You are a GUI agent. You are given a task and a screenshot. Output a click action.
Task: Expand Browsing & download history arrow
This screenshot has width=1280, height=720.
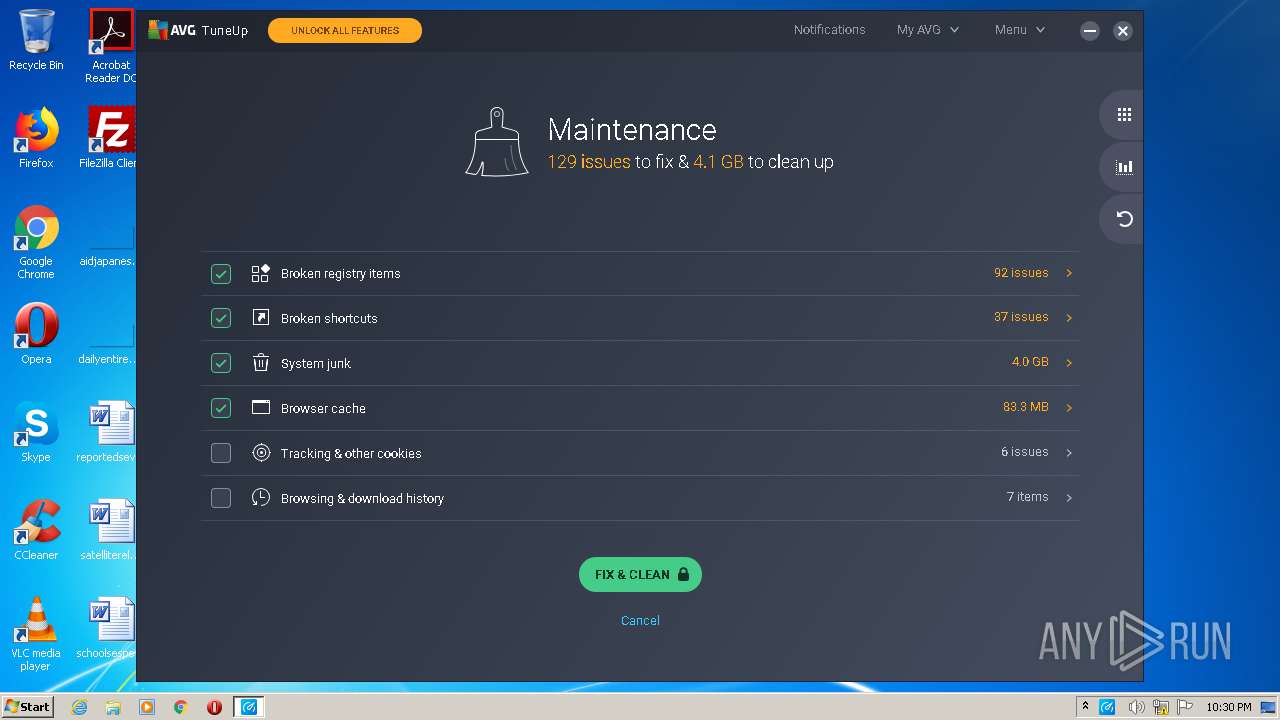pyautogui.click(x=1069, y=498)
